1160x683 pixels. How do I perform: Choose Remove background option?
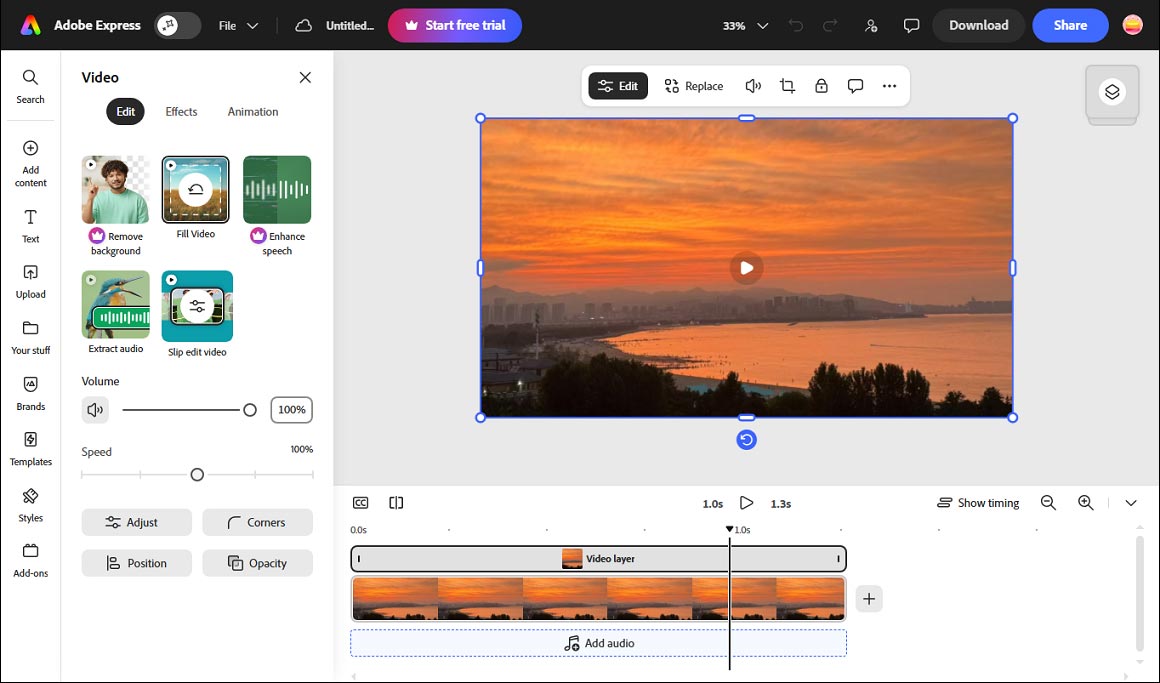coord(115,206)
